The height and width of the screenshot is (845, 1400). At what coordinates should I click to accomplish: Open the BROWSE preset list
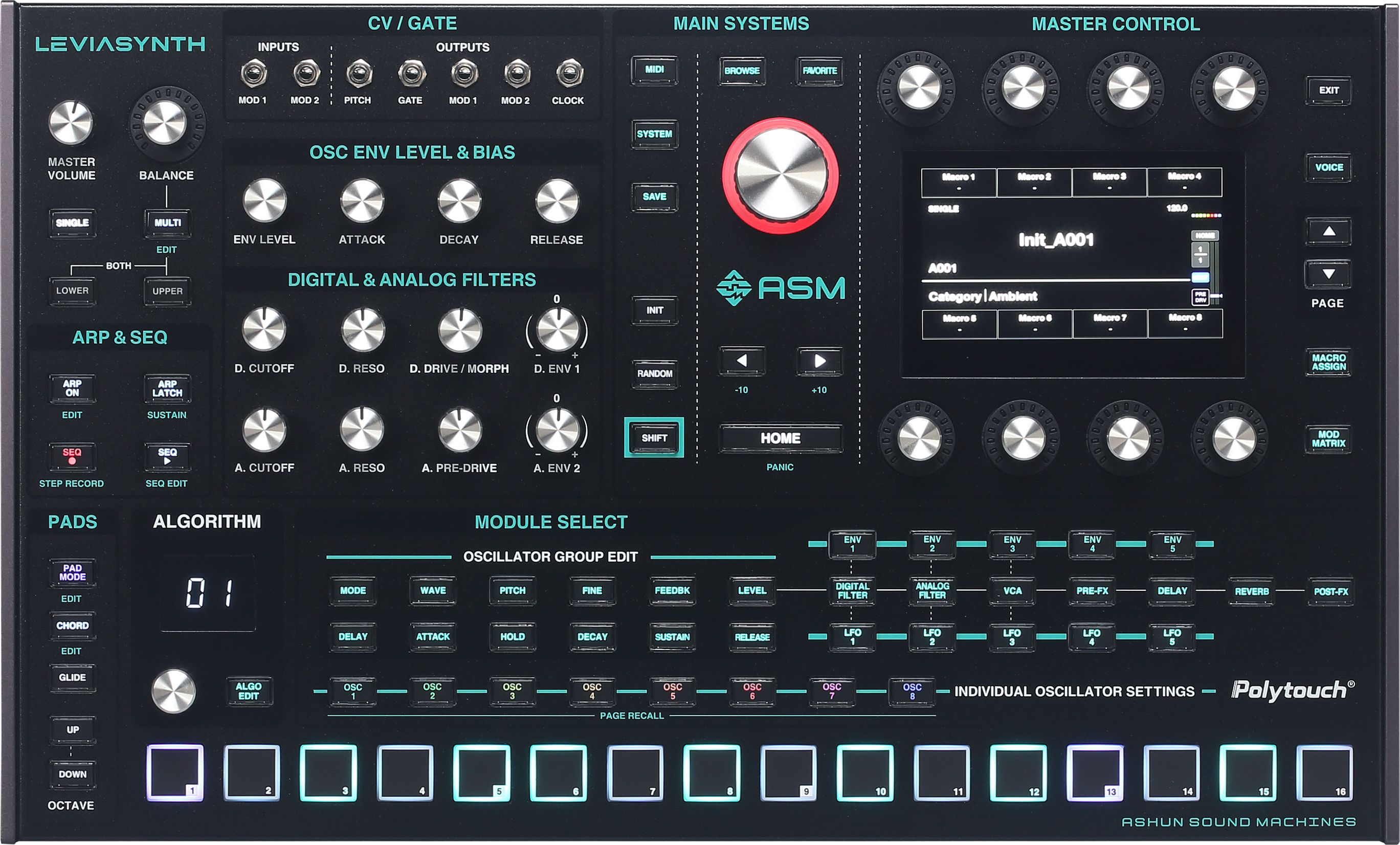point(742,71)
